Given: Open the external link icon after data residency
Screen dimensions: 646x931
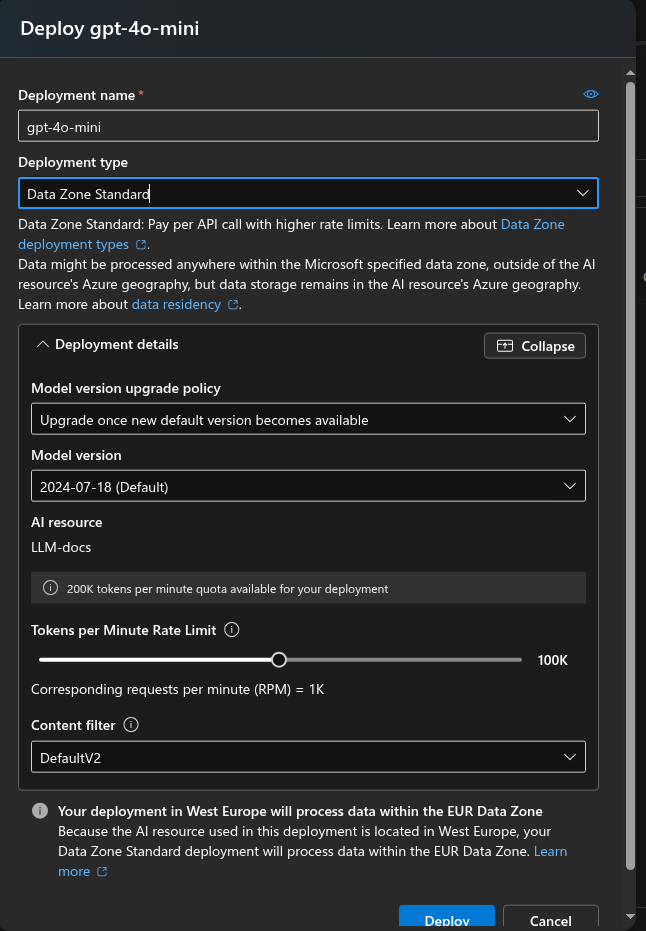Looking at the screenshot, I should click(232, 304).
